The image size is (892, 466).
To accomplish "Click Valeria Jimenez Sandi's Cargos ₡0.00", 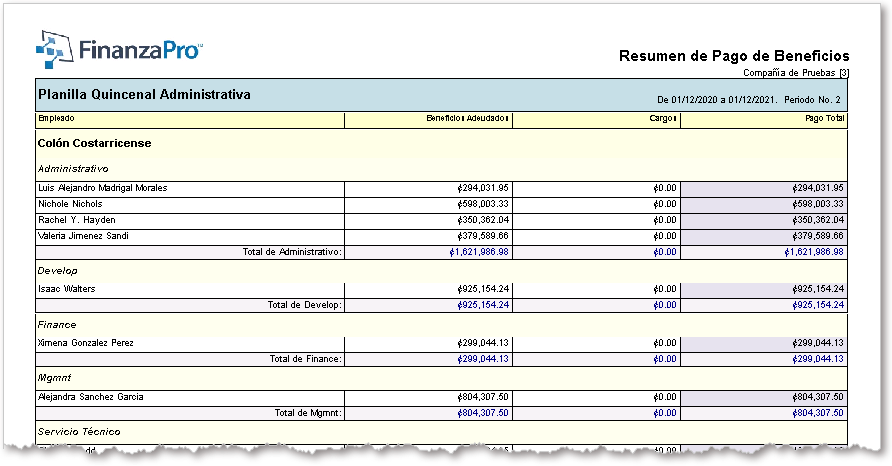I will (x=665, y=236).
